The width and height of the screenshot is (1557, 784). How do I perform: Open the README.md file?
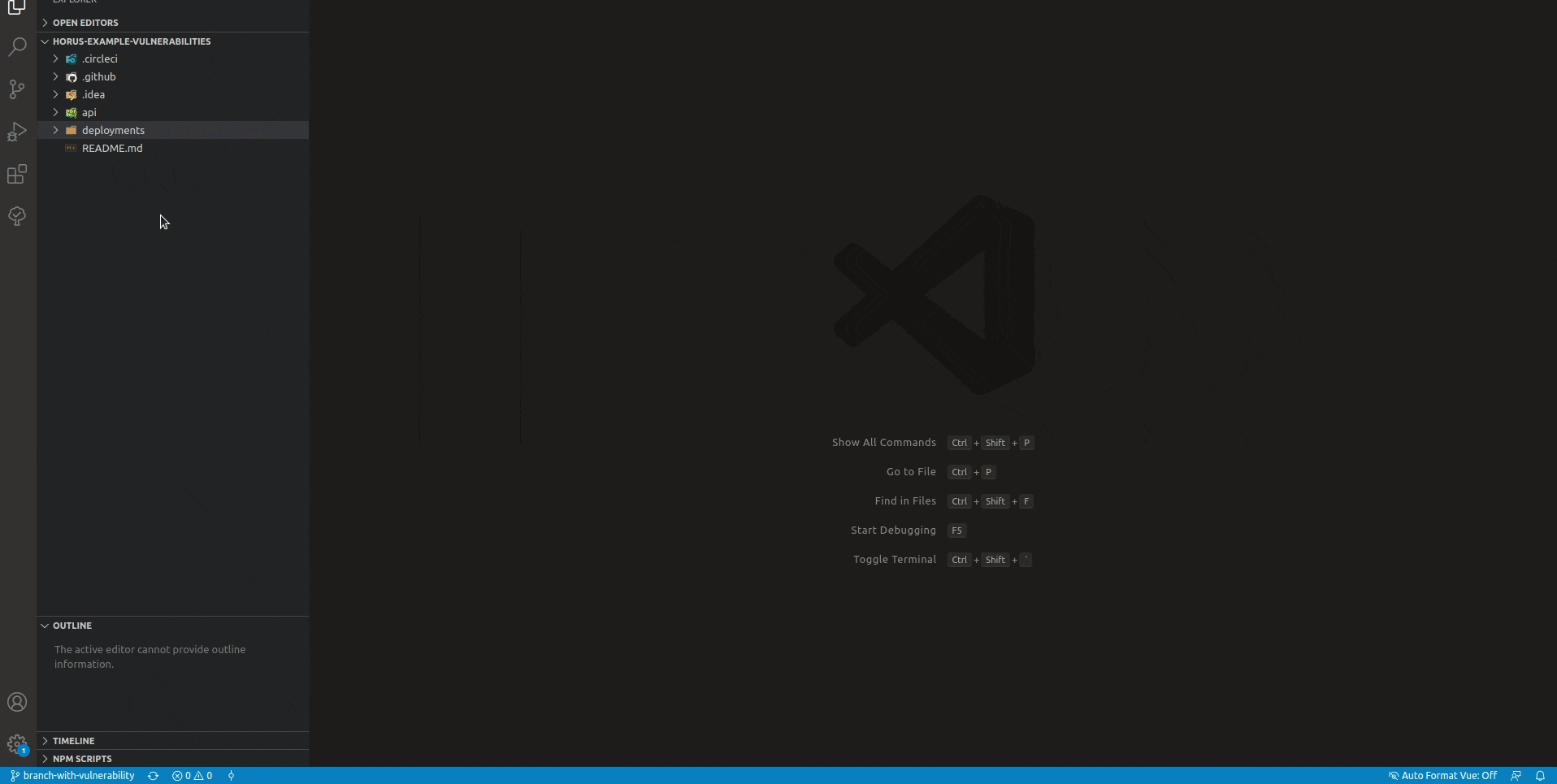(111, 148)
